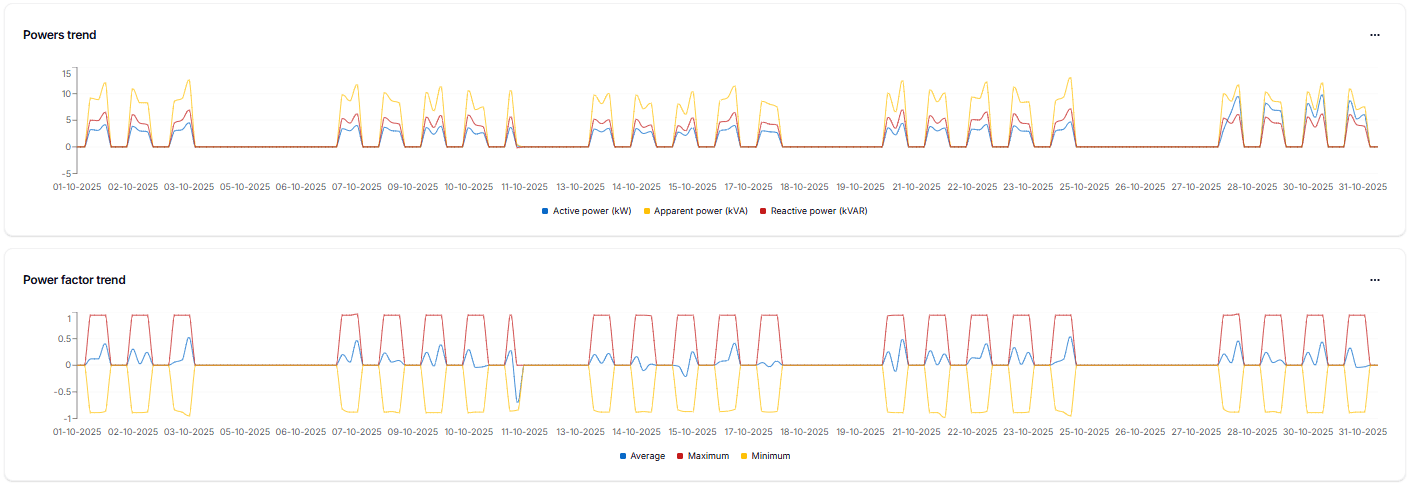Click the blue Average legend marker

point(623,456)
